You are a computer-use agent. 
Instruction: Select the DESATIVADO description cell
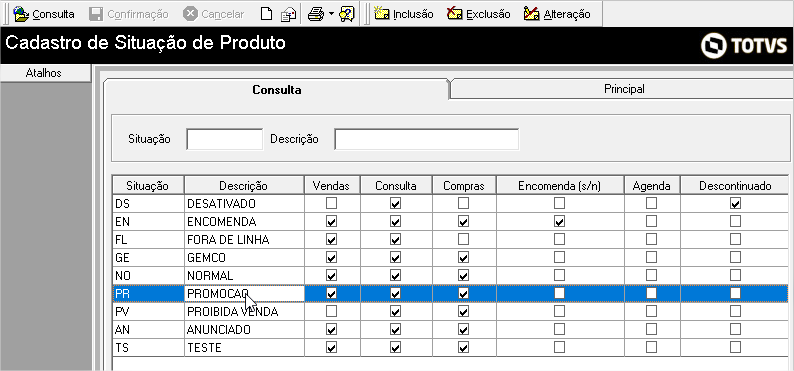(244, 203)
